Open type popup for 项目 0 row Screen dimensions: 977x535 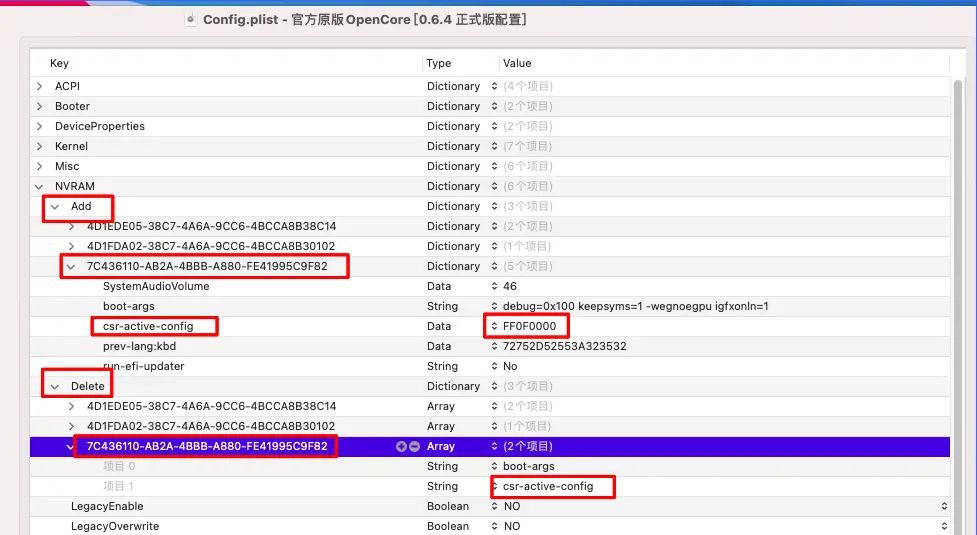pyautogui.click(x=494, y=466)
